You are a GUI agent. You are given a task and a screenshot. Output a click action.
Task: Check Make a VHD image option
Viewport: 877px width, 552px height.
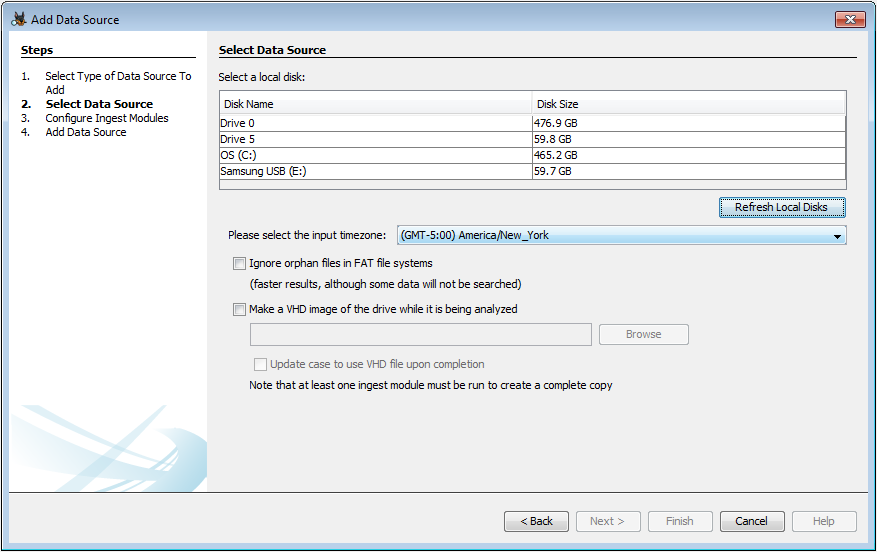[x=239, y=310]
